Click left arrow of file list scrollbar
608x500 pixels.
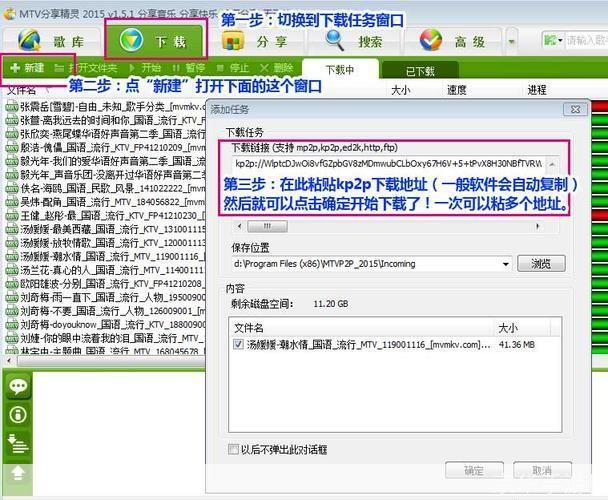(x=9, y=360)
